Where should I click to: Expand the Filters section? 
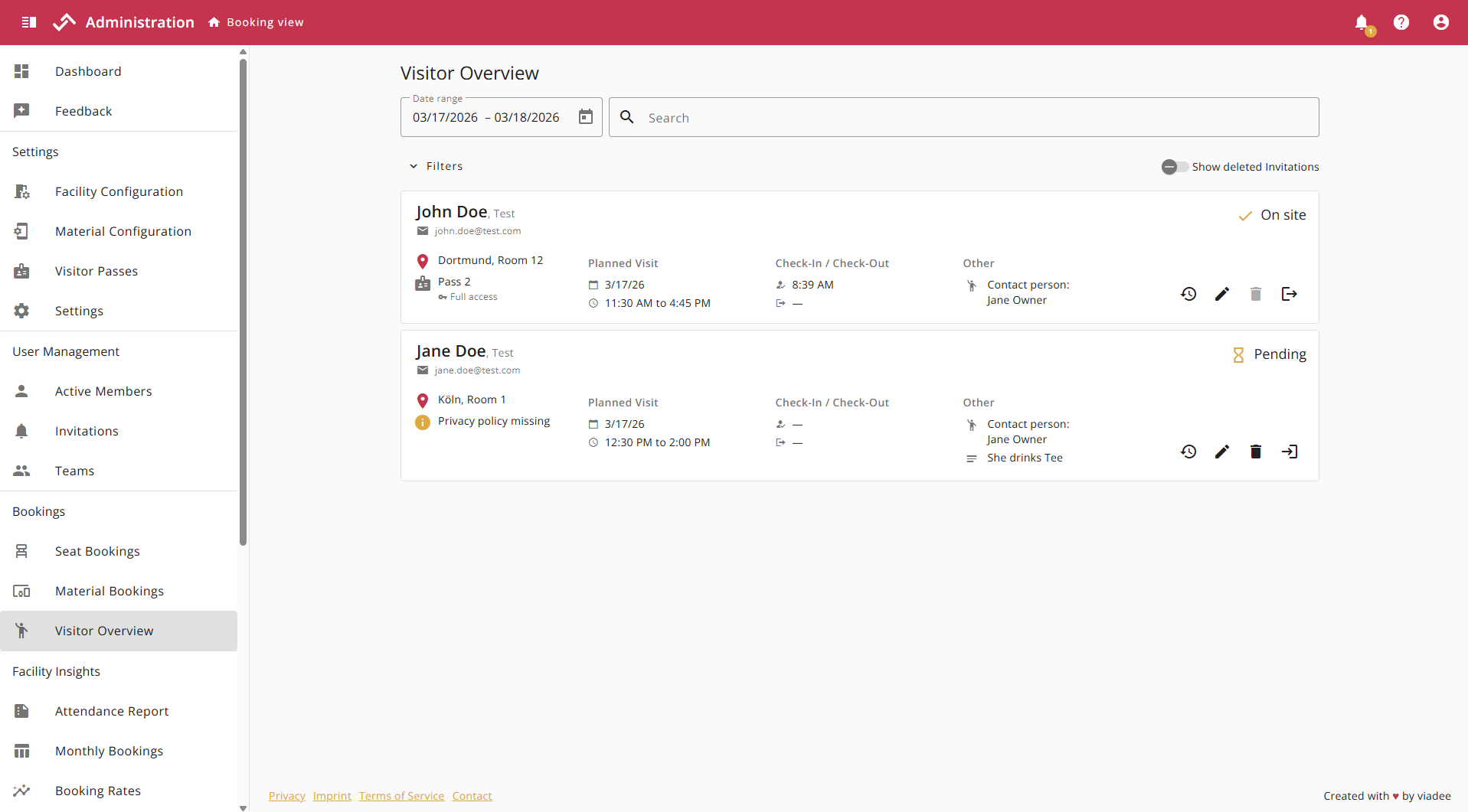[436, 165]
